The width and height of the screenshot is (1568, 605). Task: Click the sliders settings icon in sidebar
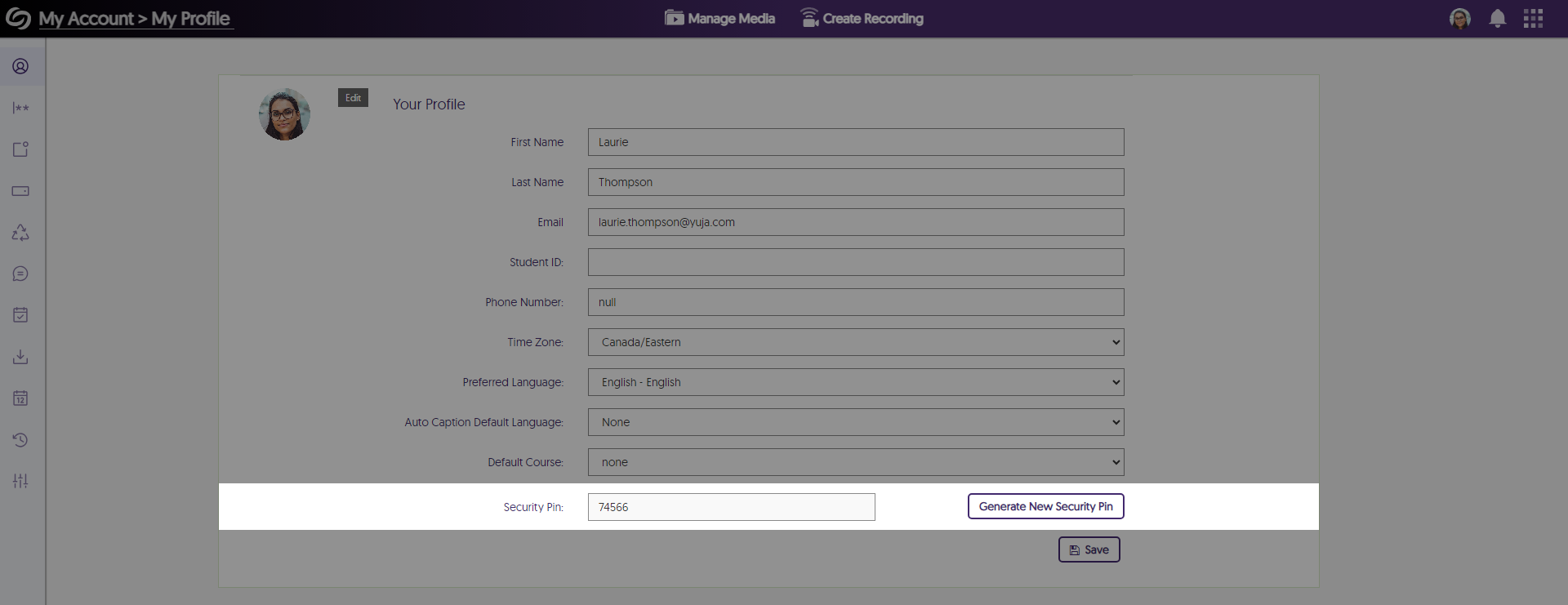20,481
